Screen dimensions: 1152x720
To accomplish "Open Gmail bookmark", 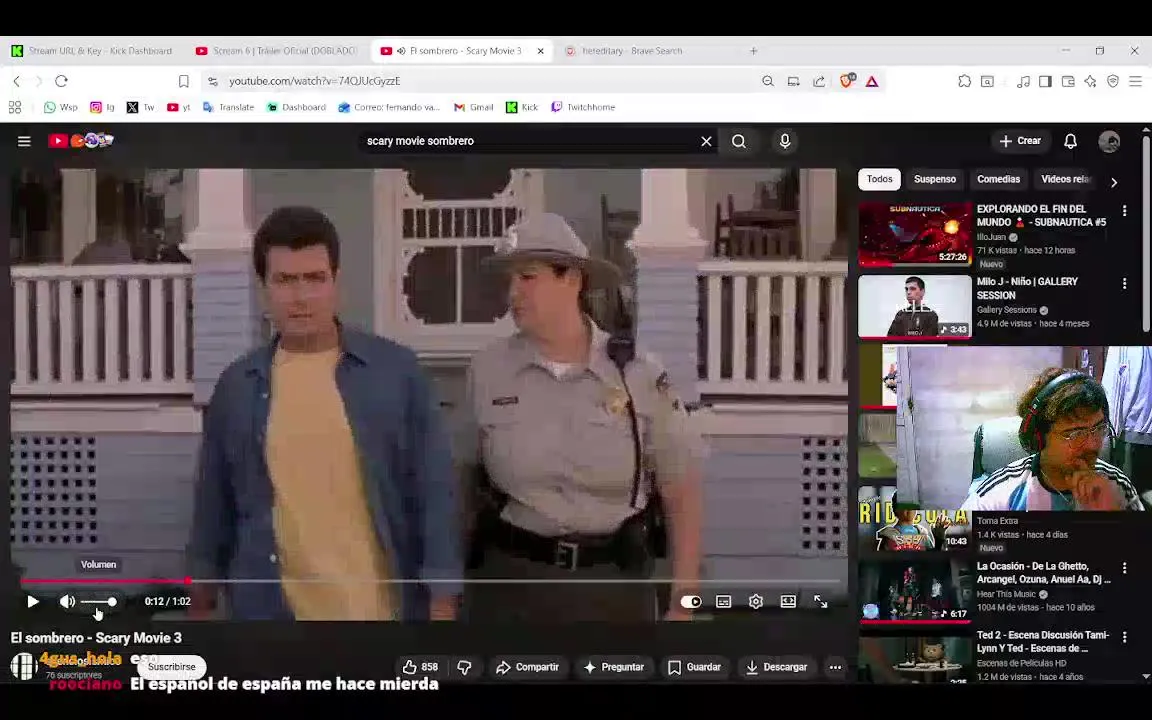I will pyautogui.click(x=473, y=107).
